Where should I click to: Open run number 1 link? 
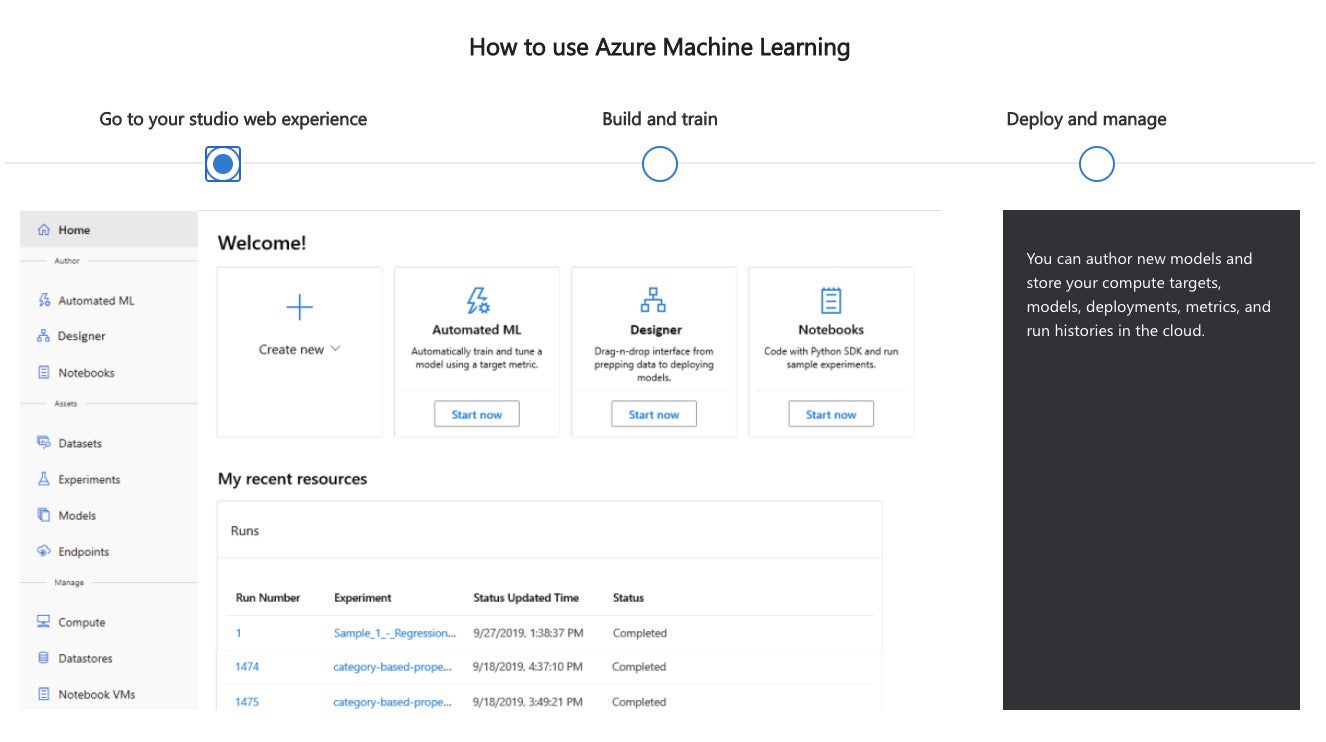[x=238, y=633]
